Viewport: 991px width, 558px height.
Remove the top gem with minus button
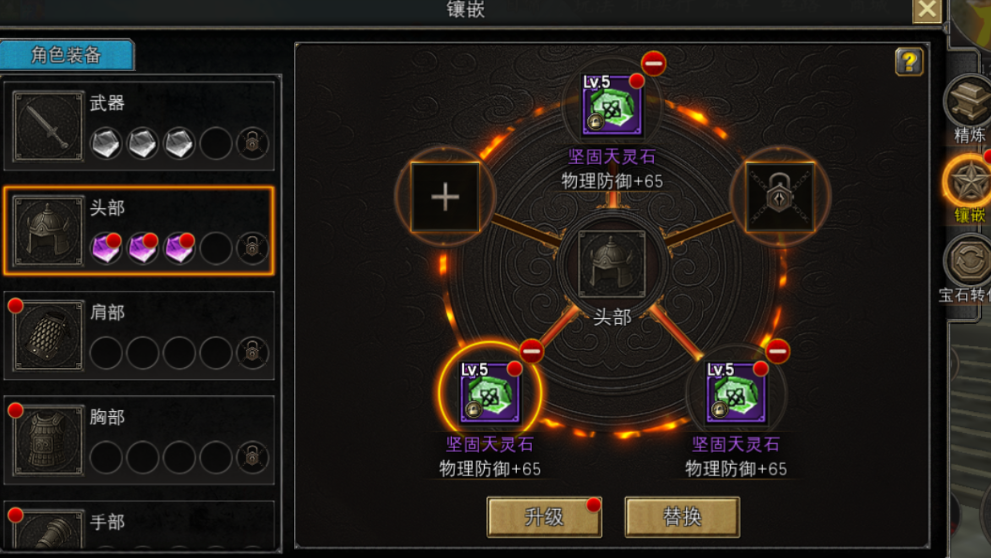tap(653, 64)
